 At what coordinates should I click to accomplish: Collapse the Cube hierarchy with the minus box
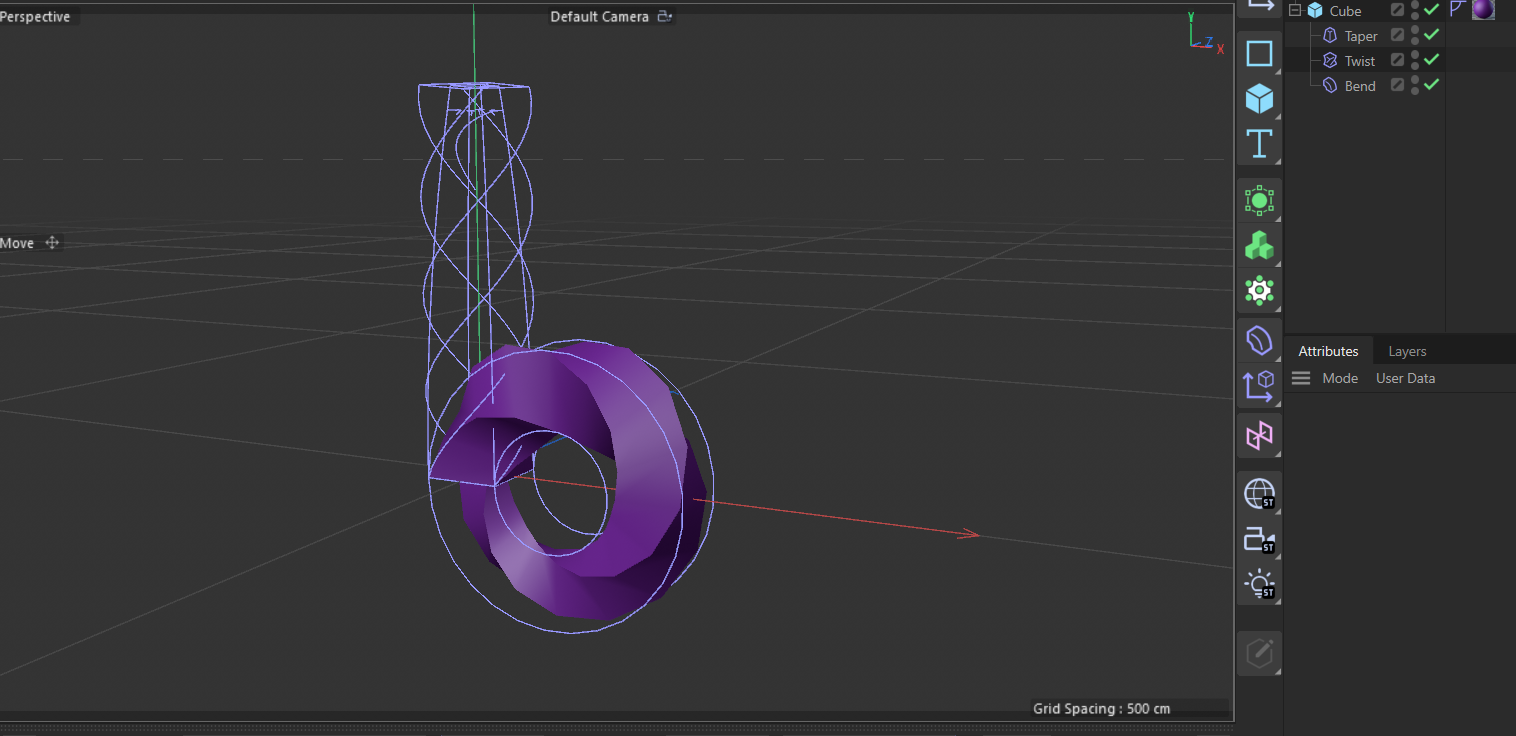(x=1294, y=10)
